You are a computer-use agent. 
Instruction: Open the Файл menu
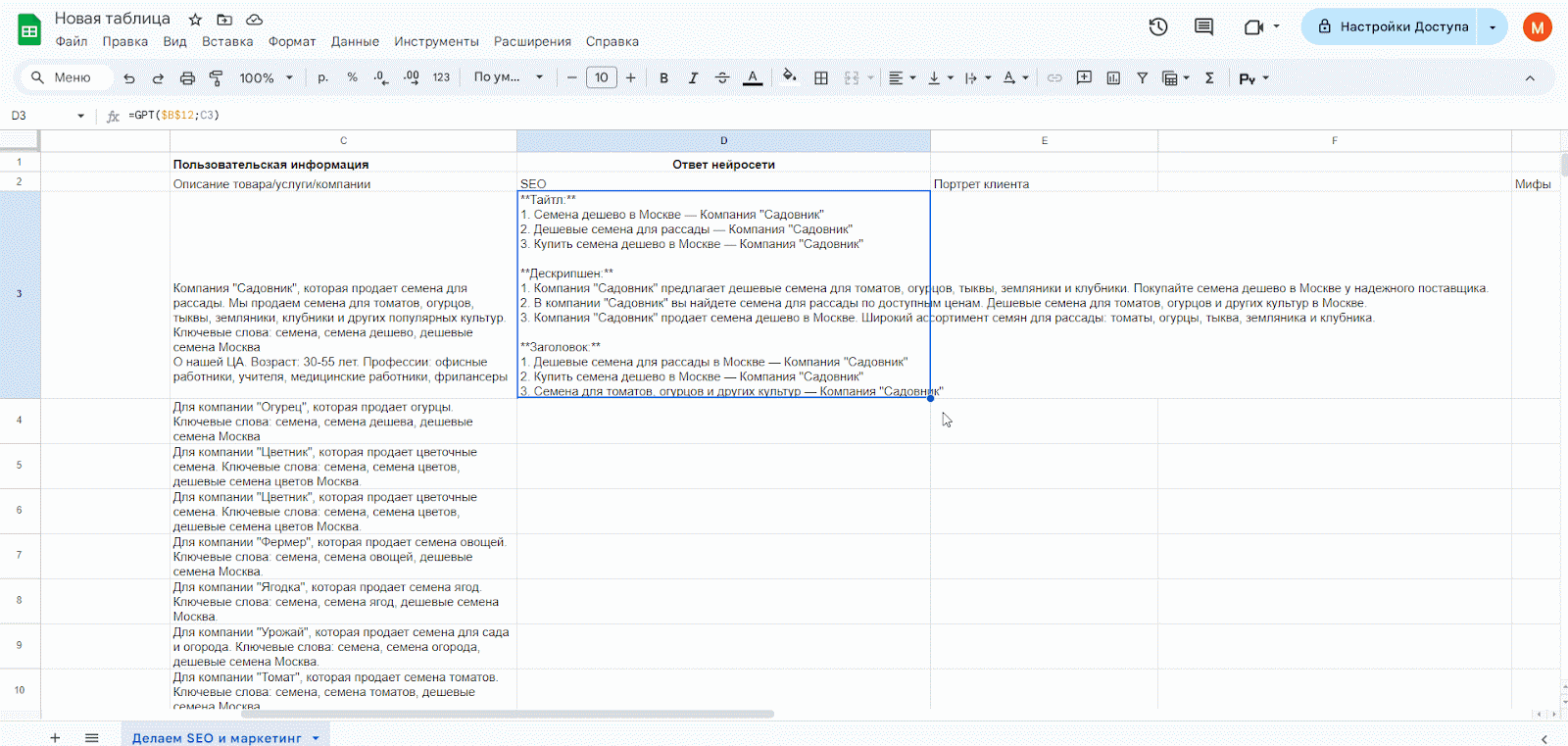pos(72,42)
